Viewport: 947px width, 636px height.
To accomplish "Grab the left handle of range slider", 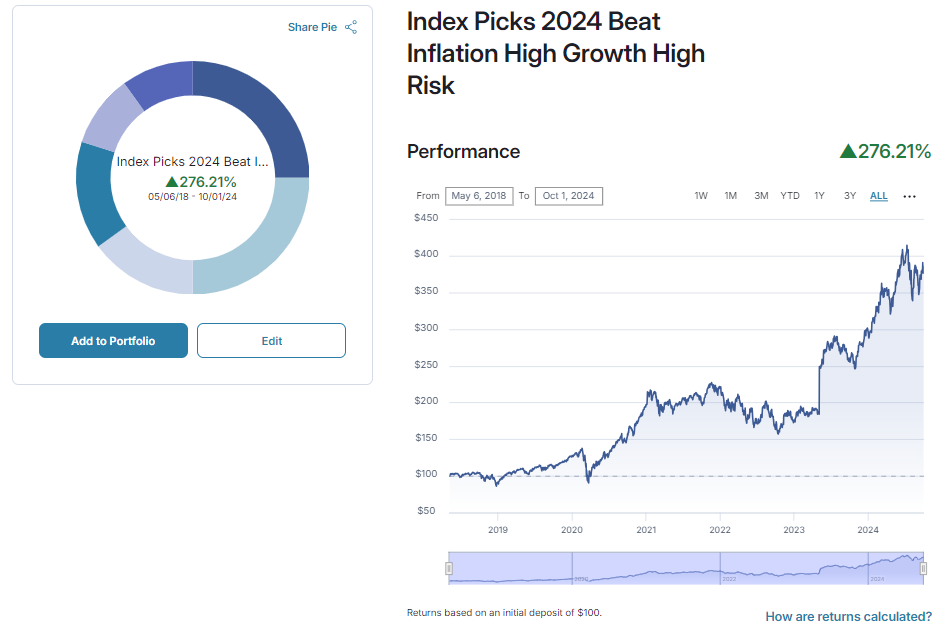I will coord(449,569).
